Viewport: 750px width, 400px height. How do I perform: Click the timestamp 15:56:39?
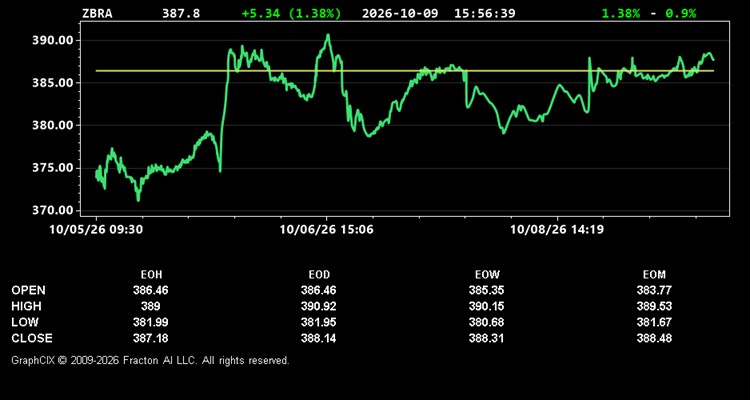click(x=485, y=13)
